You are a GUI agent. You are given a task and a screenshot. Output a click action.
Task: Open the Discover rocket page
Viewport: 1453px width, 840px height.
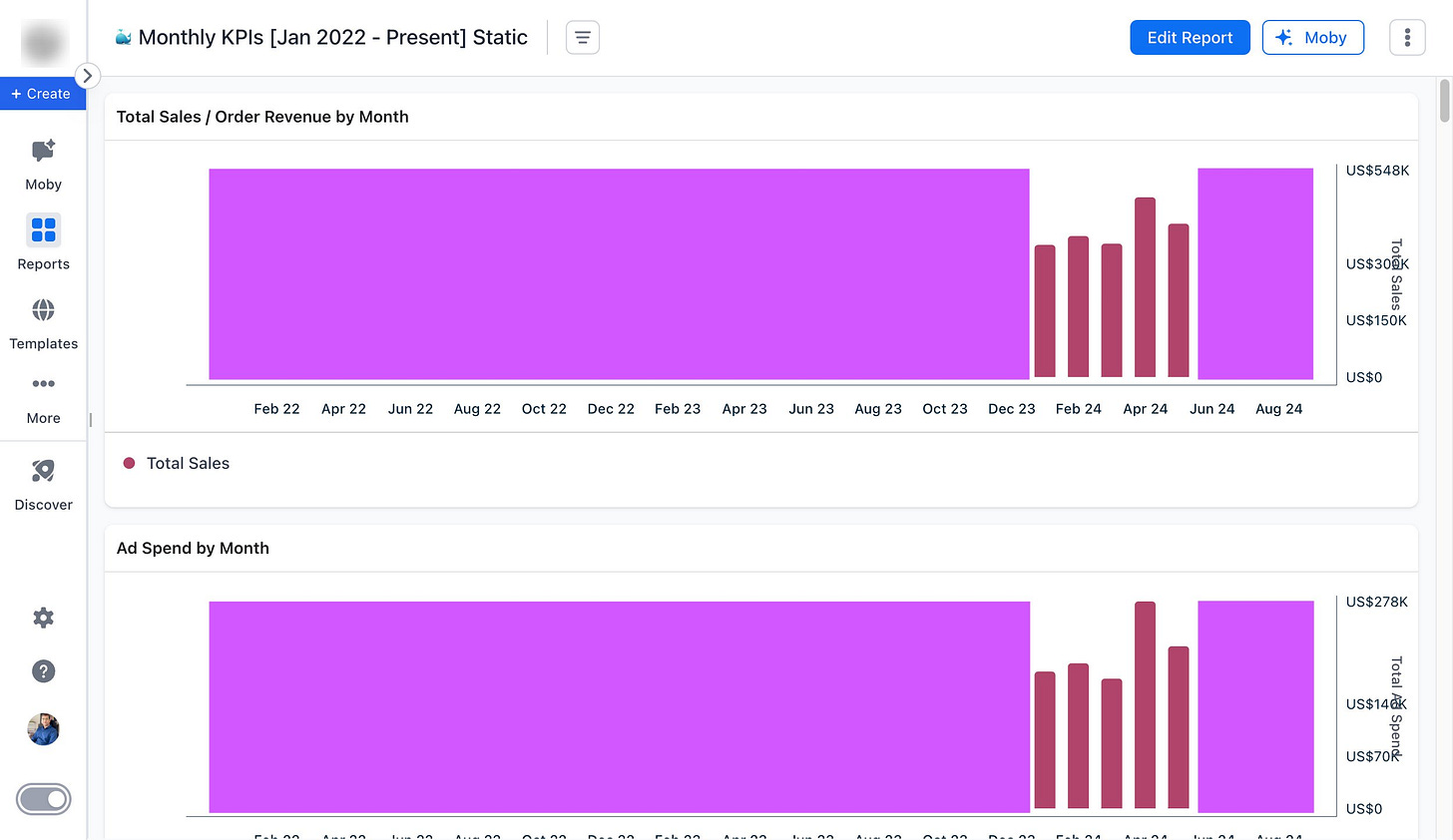[x=43, y=485]
